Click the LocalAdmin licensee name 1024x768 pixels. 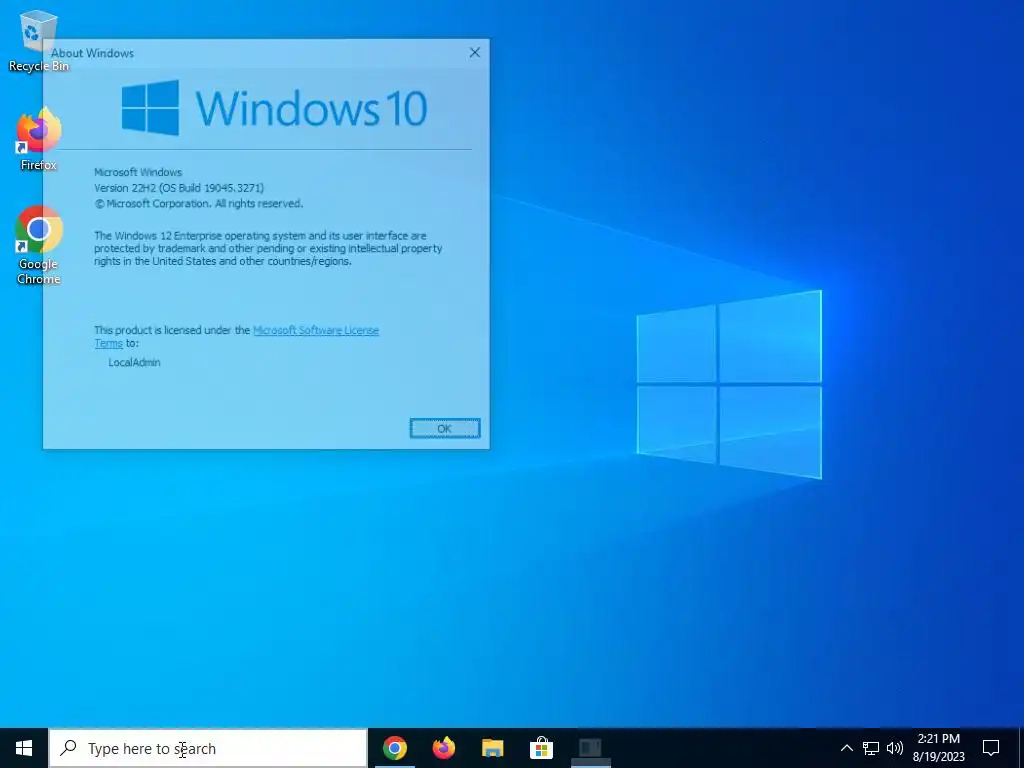pyautogui.click(x=134, y=362)
